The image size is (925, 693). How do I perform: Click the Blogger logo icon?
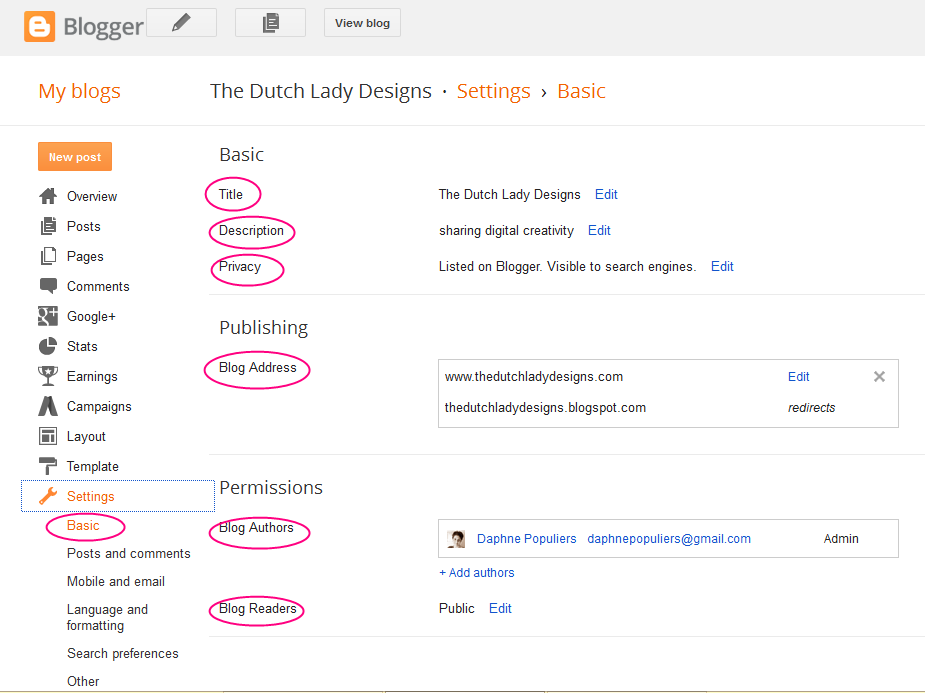40,25
